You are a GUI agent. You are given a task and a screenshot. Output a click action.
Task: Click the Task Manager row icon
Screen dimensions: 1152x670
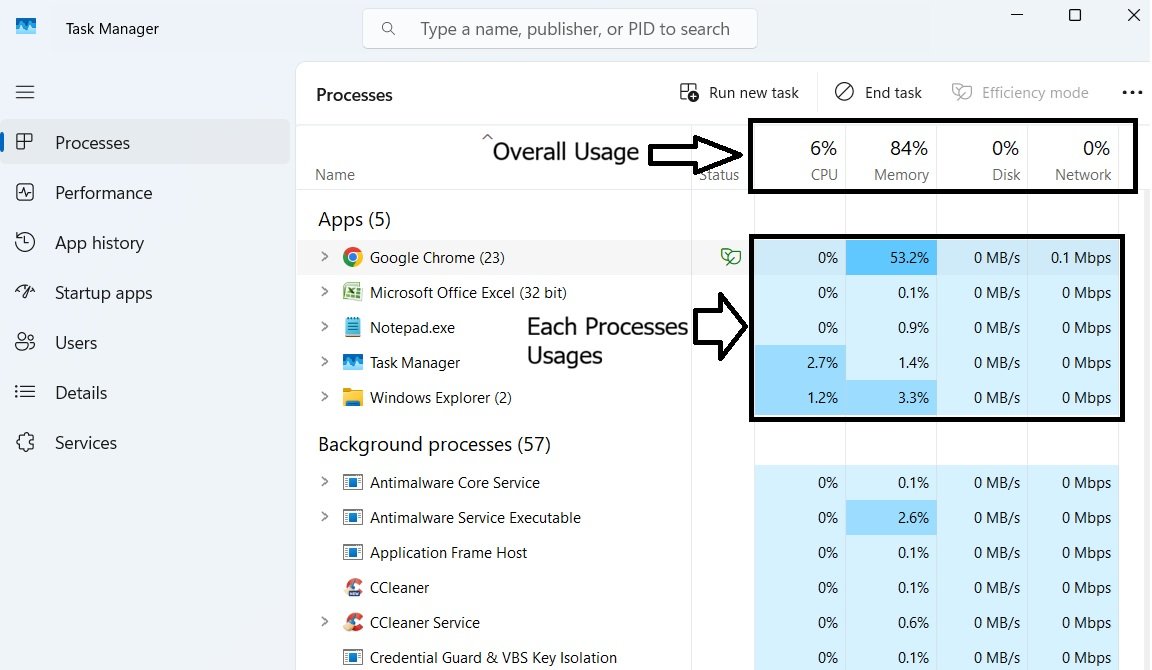(x=353, y=362)
